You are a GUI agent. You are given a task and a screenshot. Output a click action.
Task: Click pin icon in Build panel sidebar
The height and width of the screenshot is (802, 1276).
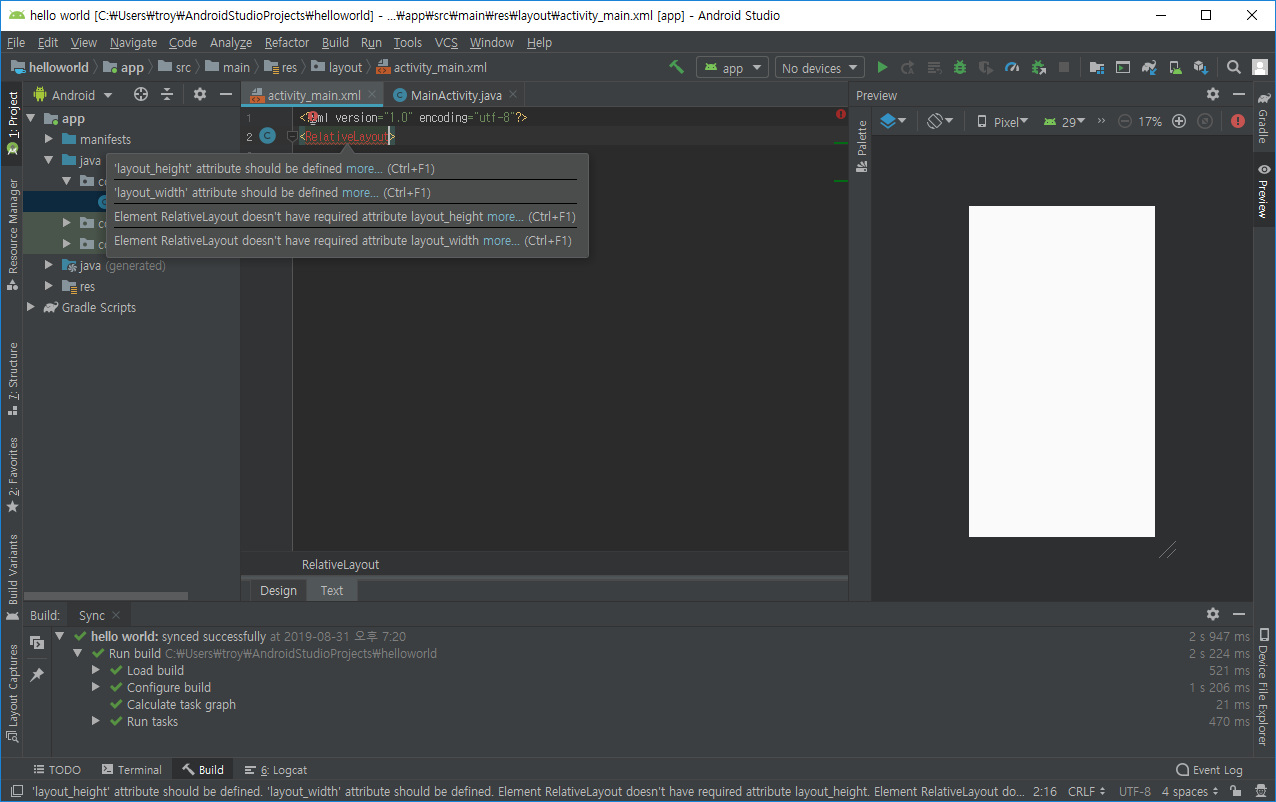(x=37, y=675)
